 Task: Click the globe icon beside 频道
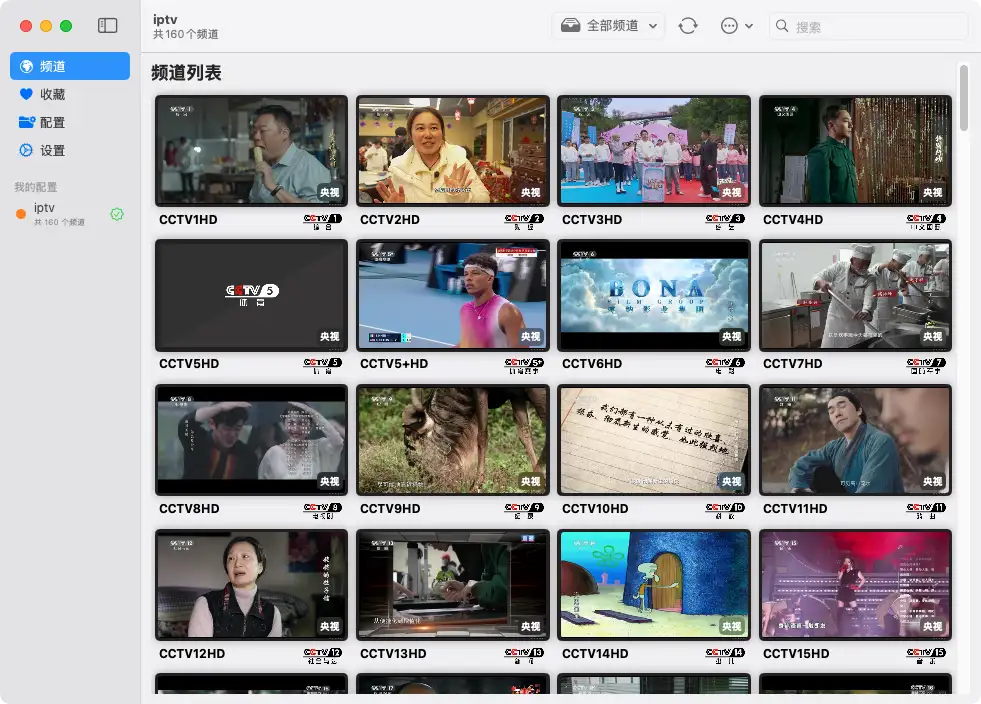[26, 66]
